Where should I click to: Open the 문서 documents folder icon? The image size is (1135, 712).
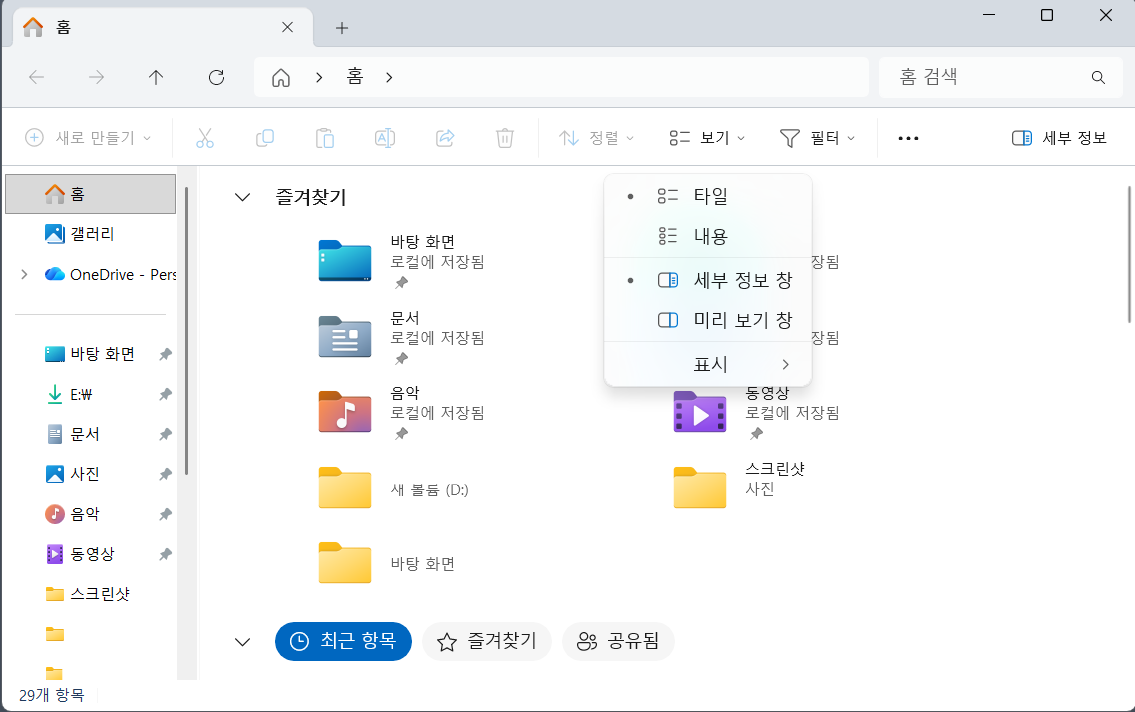point(345,336)
